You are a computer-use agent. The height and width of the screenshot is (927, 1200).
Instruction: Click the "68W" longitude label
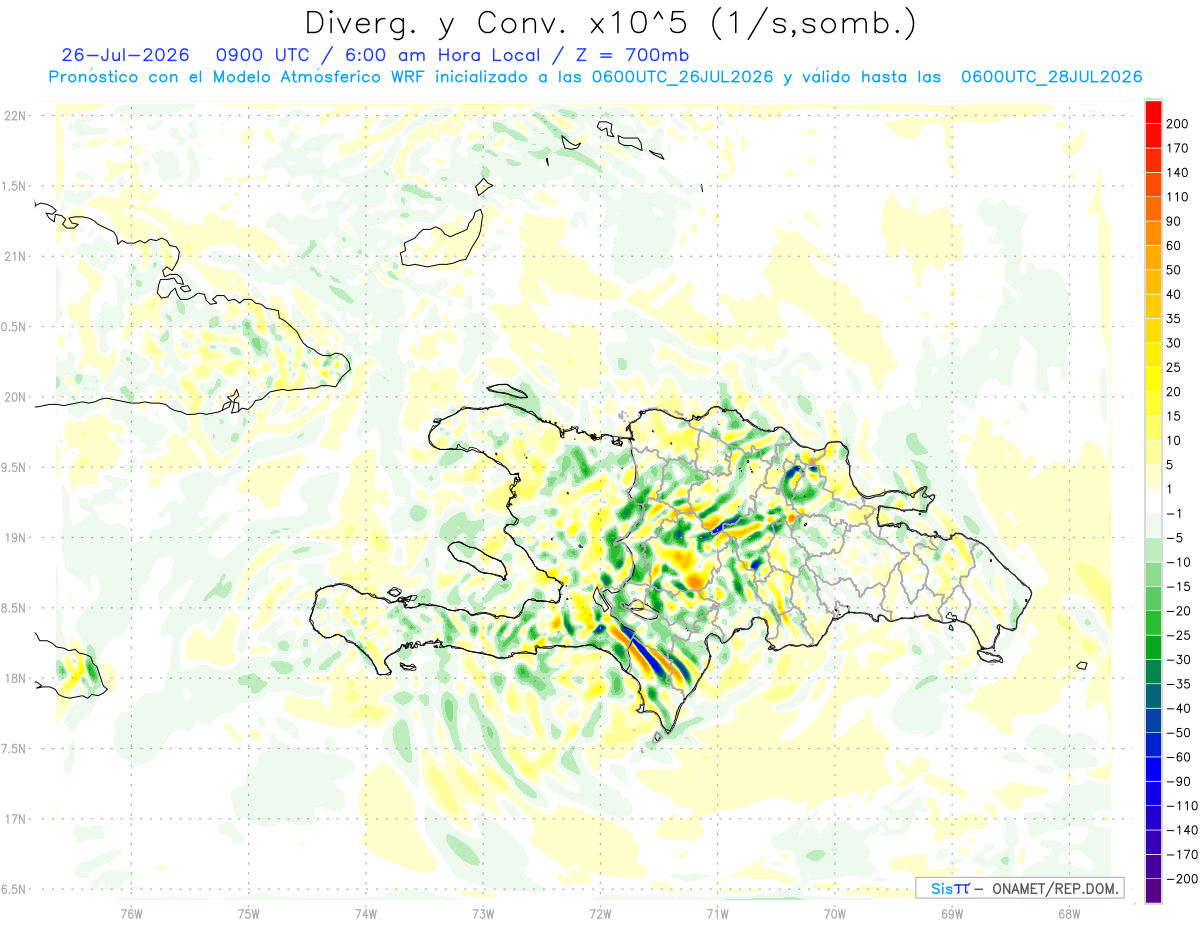pyautogui.click(x=1068, y=914)
